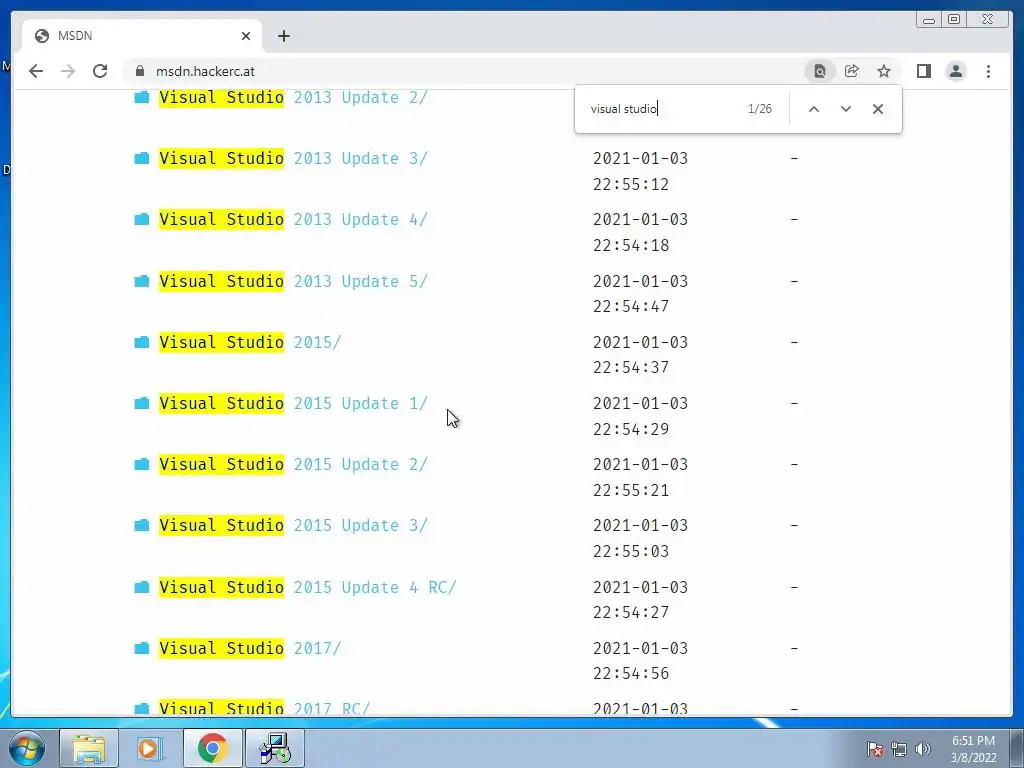Viewport: 1024px width, 768px height.
Task: Click folder icon beside 2013 Update 4
Action: coord(142,219)
